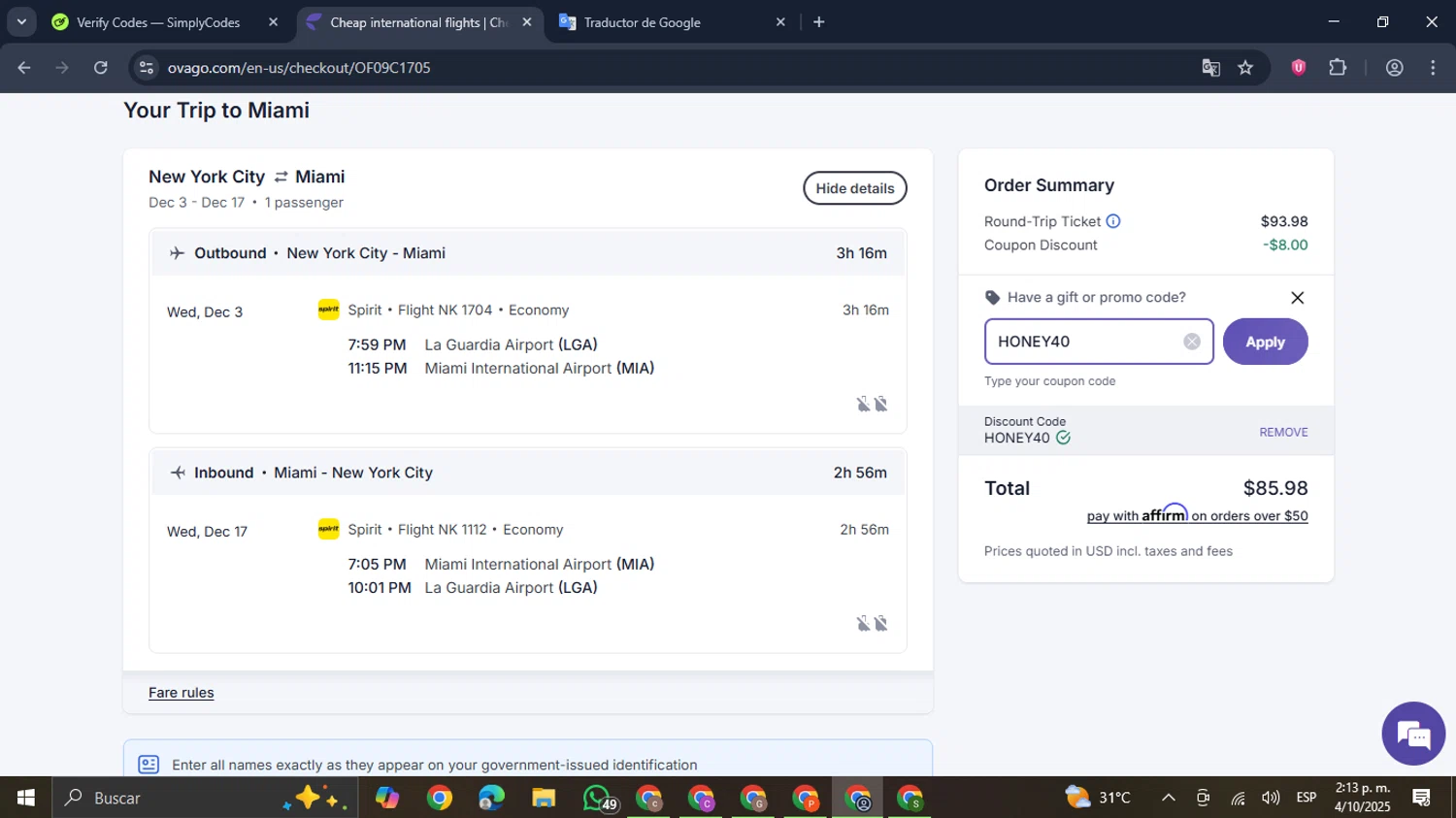Screen dimensions: 1456x818
Task: Open the uBlock shield extension
Action: 1299,67
